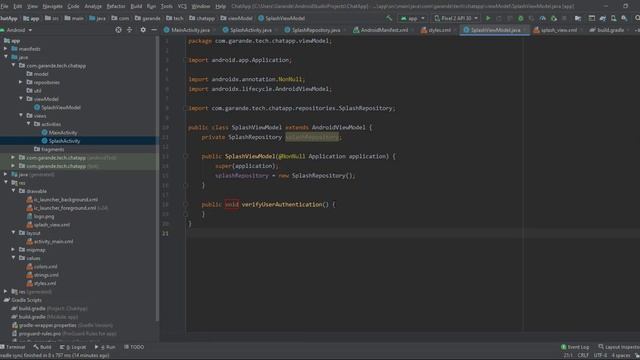This screenshot has width=640, height=360.
Task: Collapse the drawable folder arrow
Action: coord(13,191)
